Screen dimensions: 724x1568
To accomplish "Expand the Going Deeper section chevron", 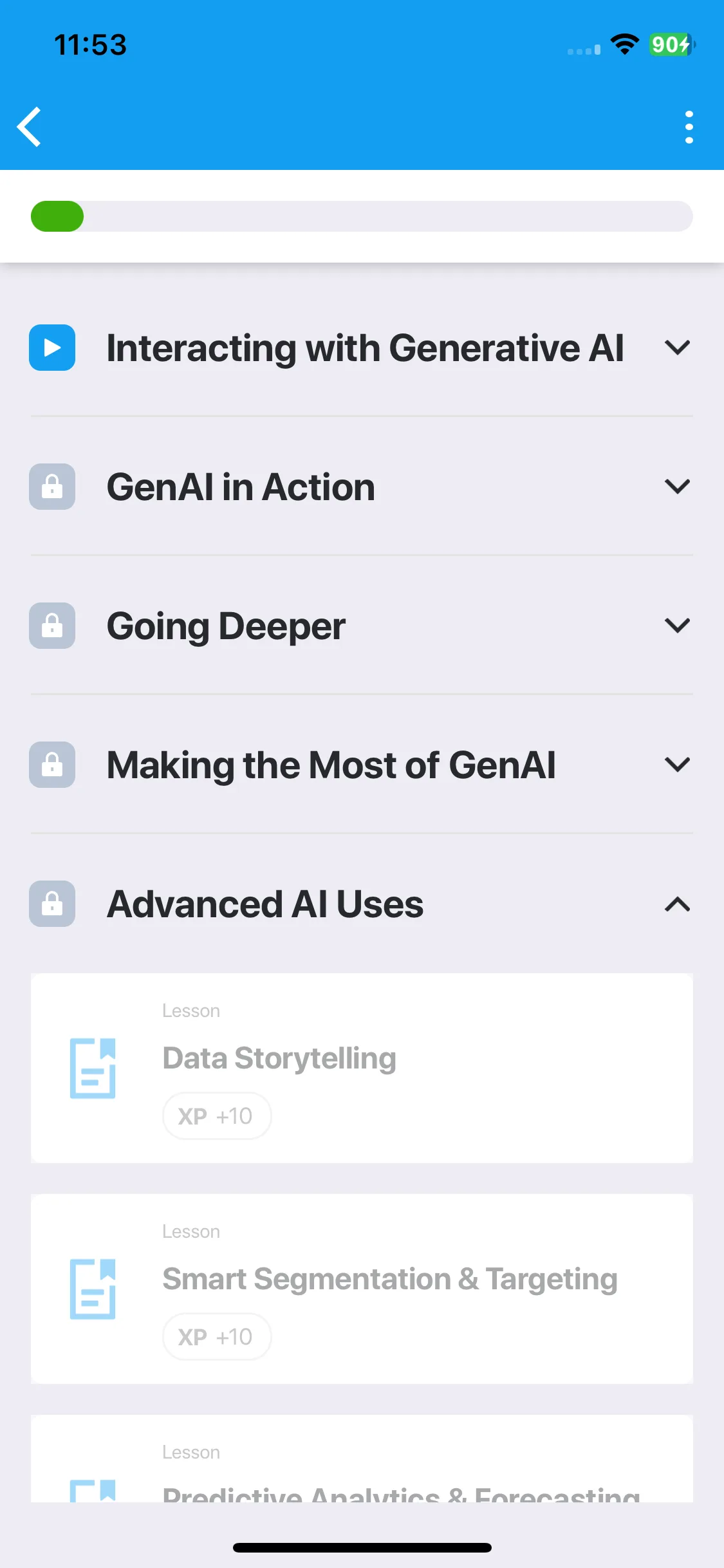I will pyautogui.click(x=677, y=626).
